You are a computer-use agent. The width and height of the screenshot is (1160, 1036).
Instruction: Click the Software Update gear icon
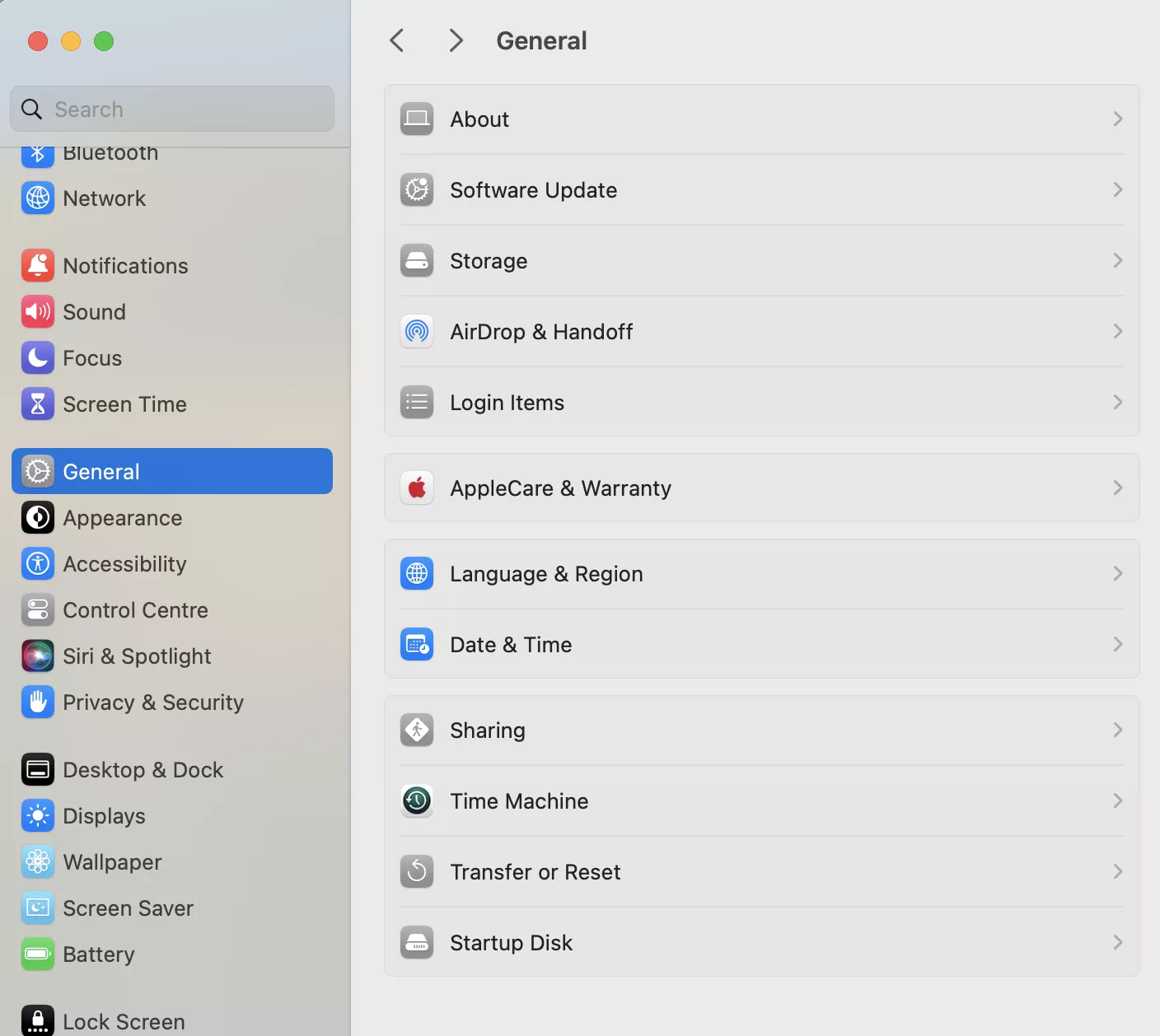coord(417,189)
